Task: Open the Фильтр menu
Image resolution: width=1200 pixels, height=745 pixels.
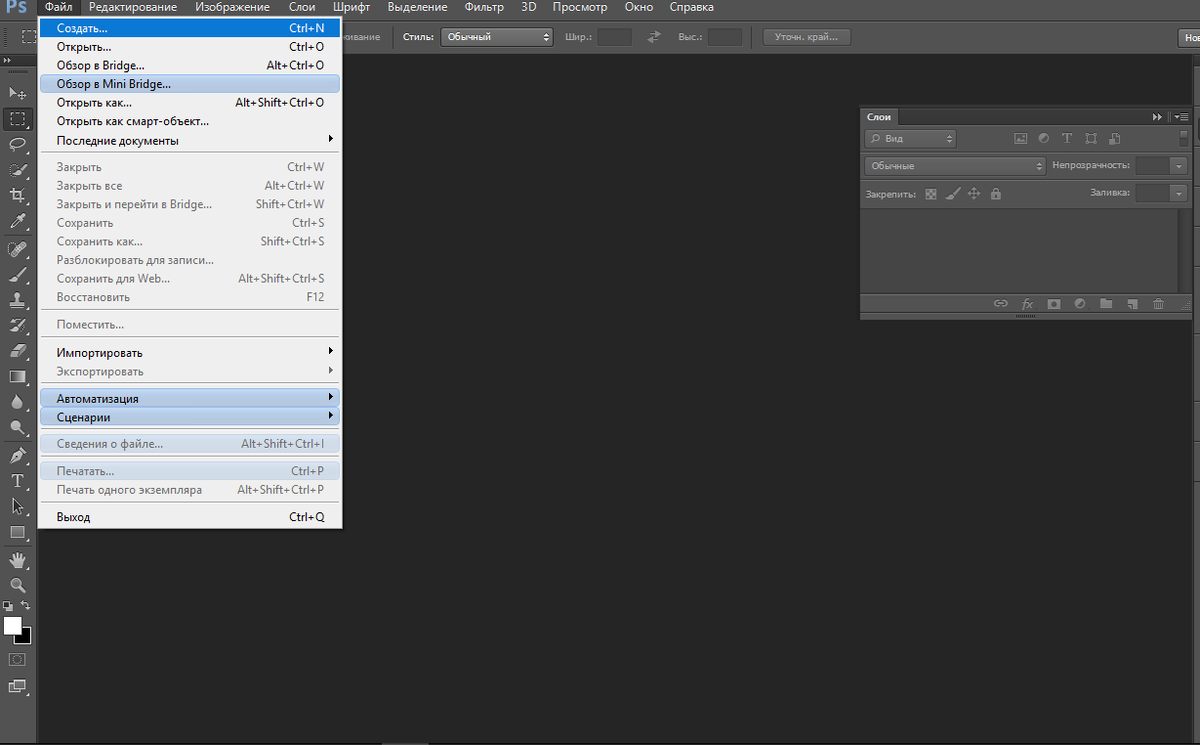Action: pos(484,7)
